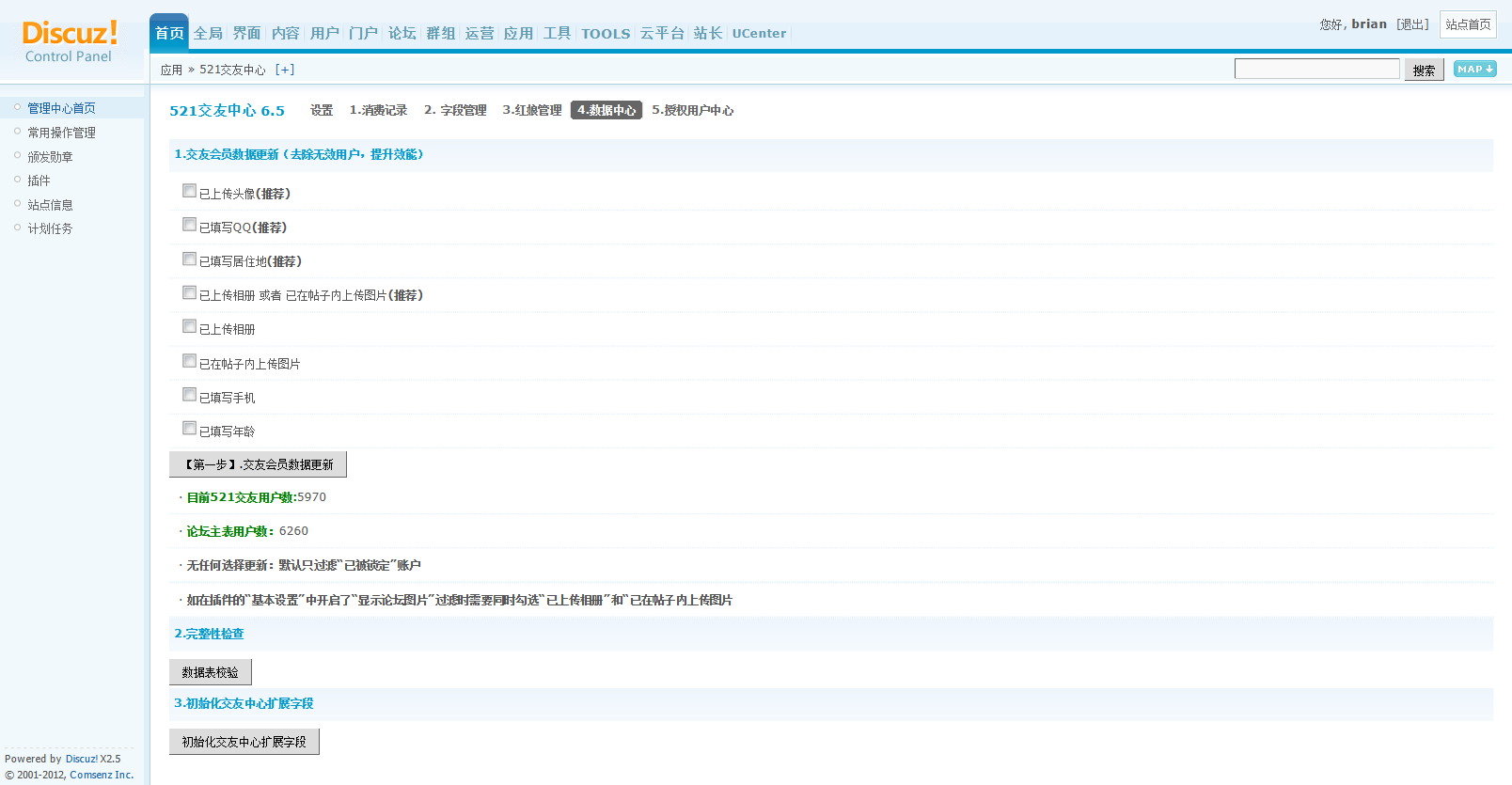This screenshot has height=785, width=1512.
Task: Check the 已填写居住地(推荐) checkbox
Action: click(189, 259)
